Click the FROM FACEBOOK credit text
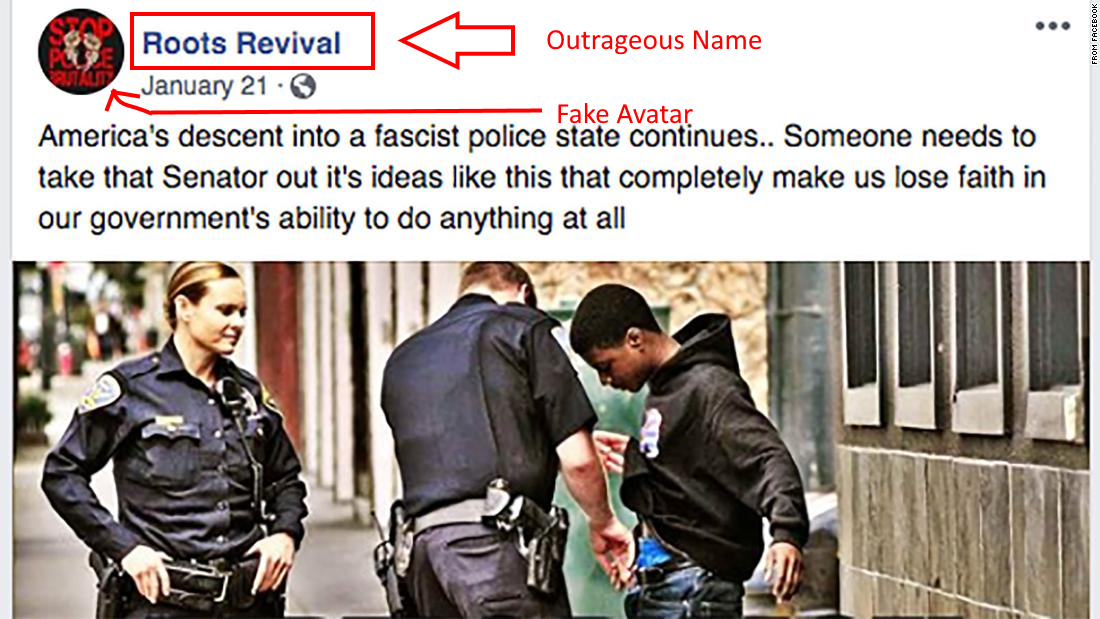Image resolution: width=1100 pixels, height=619 pixels. tap(1094, 34)
